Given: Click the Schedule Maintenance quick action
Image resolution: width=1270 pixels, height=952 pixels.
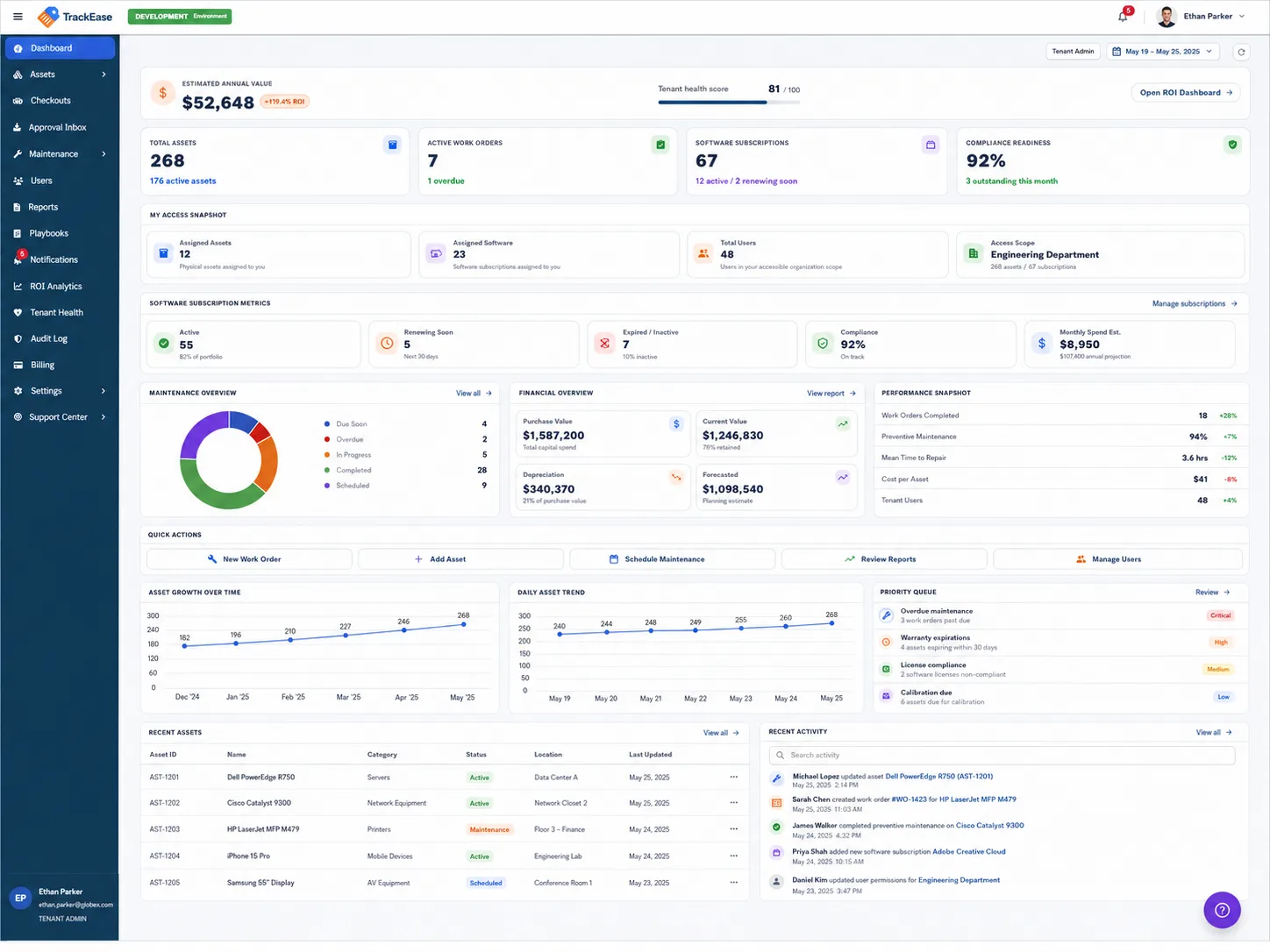Looking at the screenshot, I should (673, 559).
